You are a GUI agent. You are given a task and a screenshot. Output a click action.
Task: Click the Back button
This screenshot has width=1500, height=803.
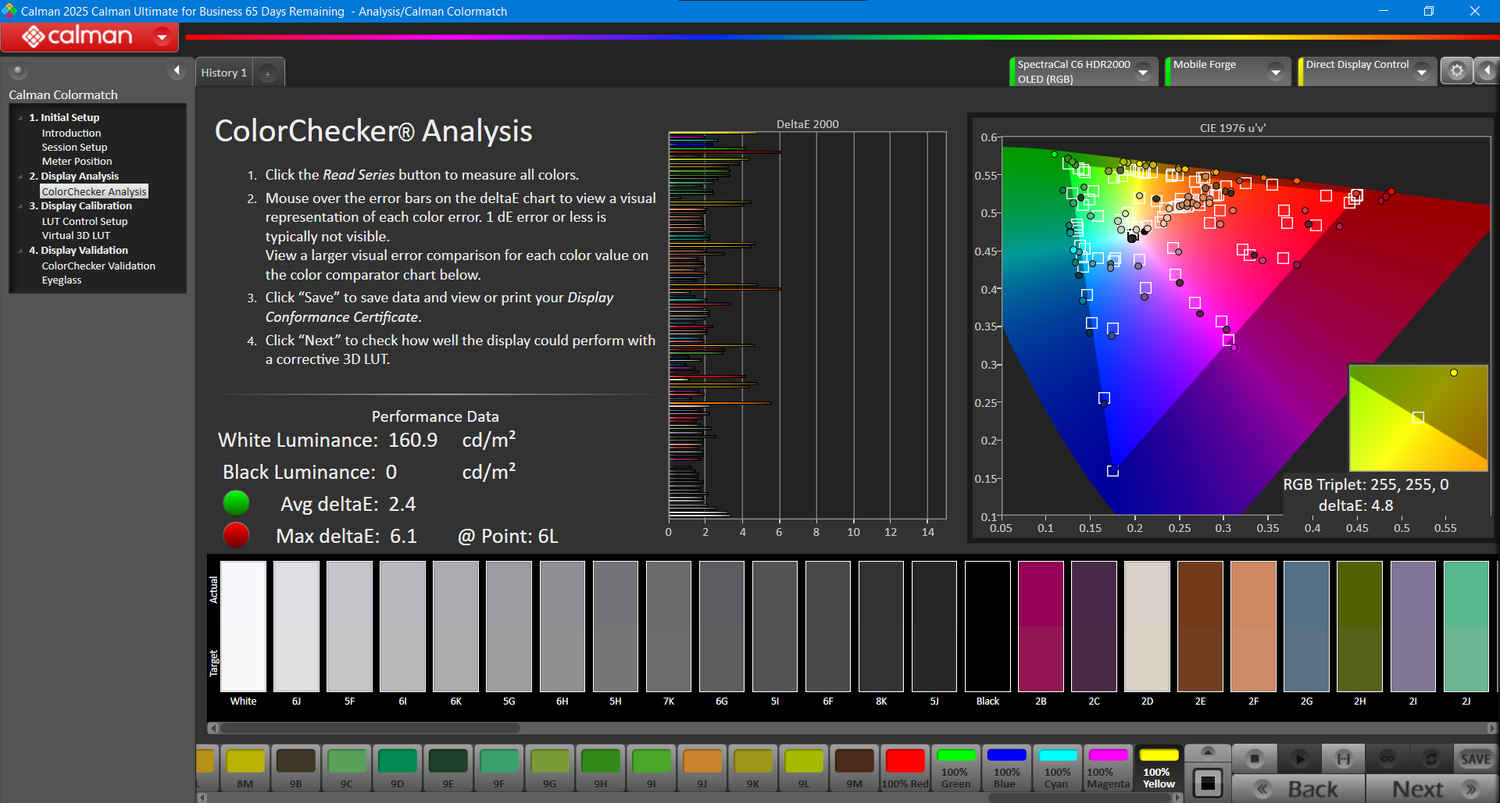coord(1297,788)
